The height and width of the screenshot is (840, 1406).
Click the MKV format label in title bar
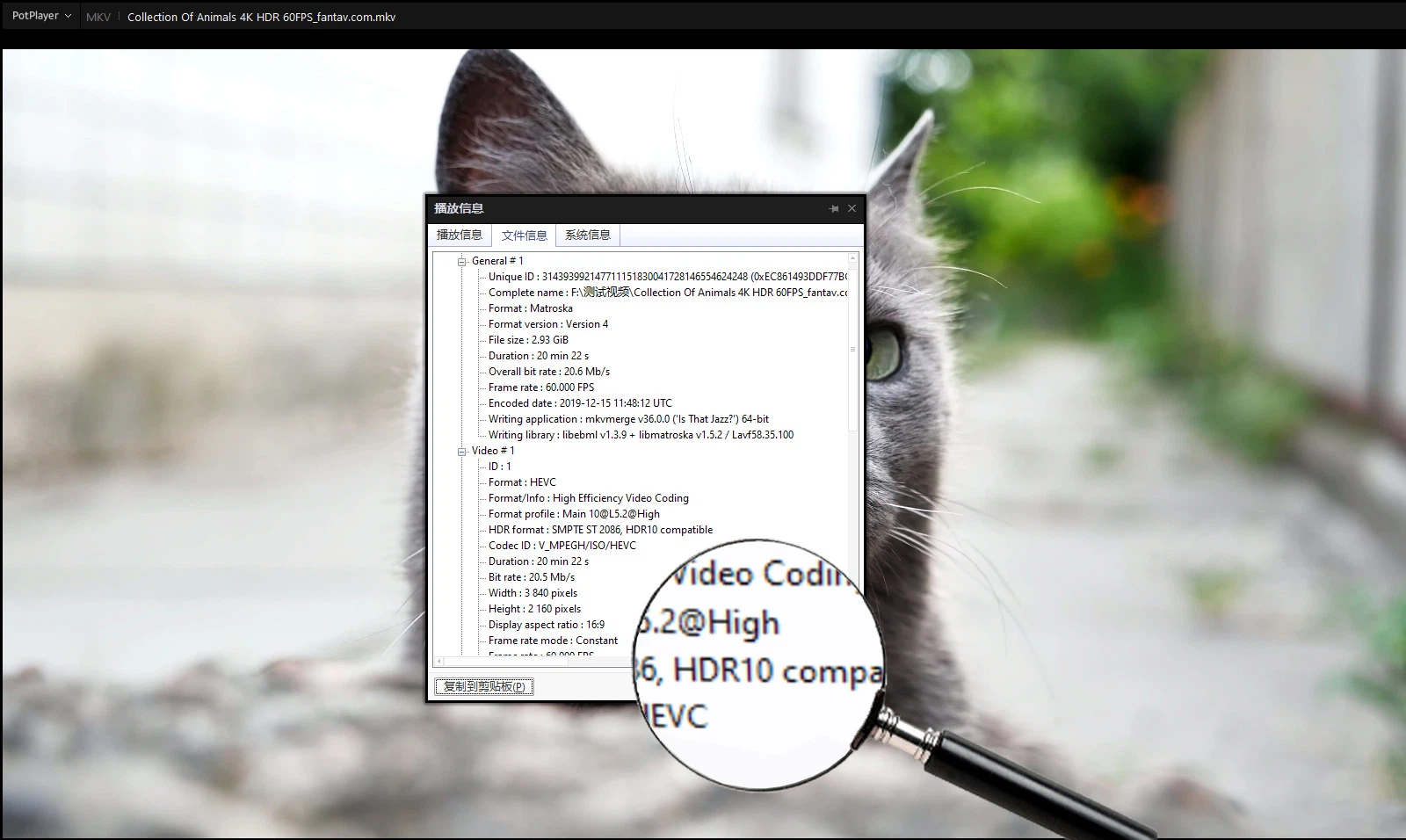[98, 17]
